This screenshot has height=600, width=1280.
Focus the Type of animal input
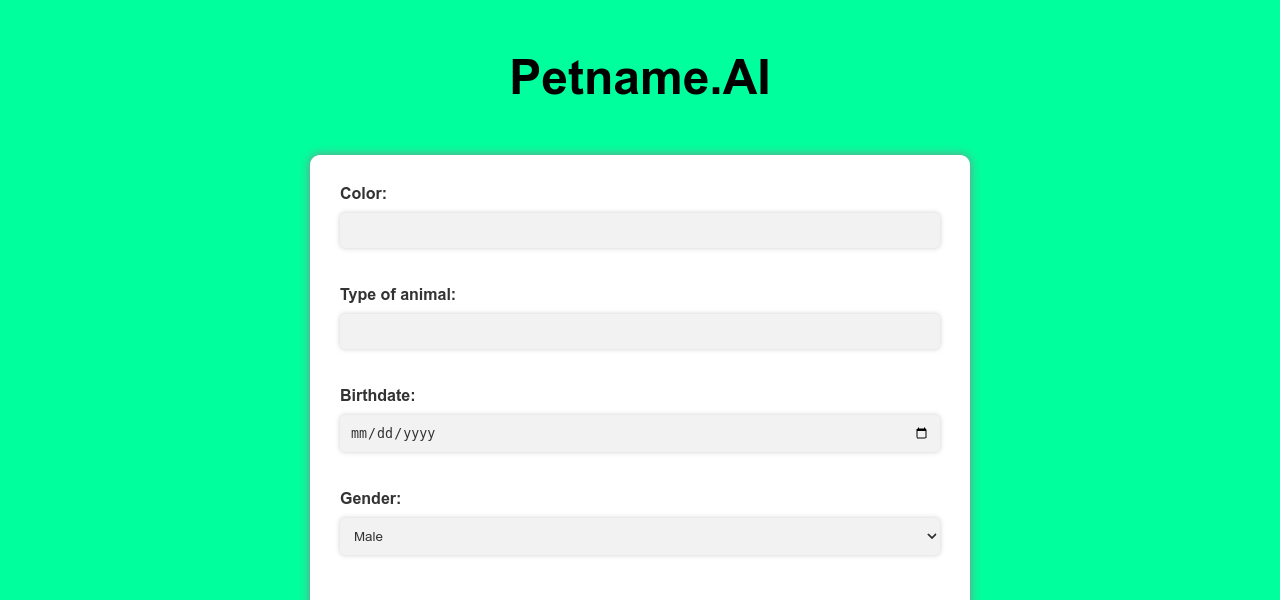pos(640,331)
